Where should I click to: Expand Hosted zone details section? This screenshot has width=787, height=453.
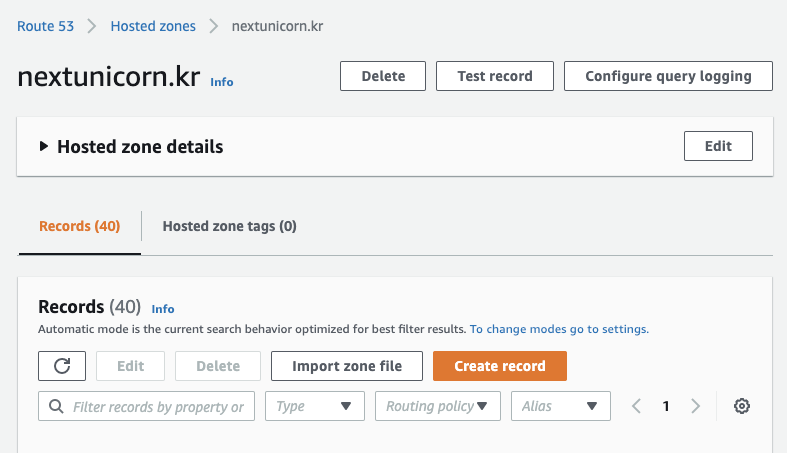[44, 146]
